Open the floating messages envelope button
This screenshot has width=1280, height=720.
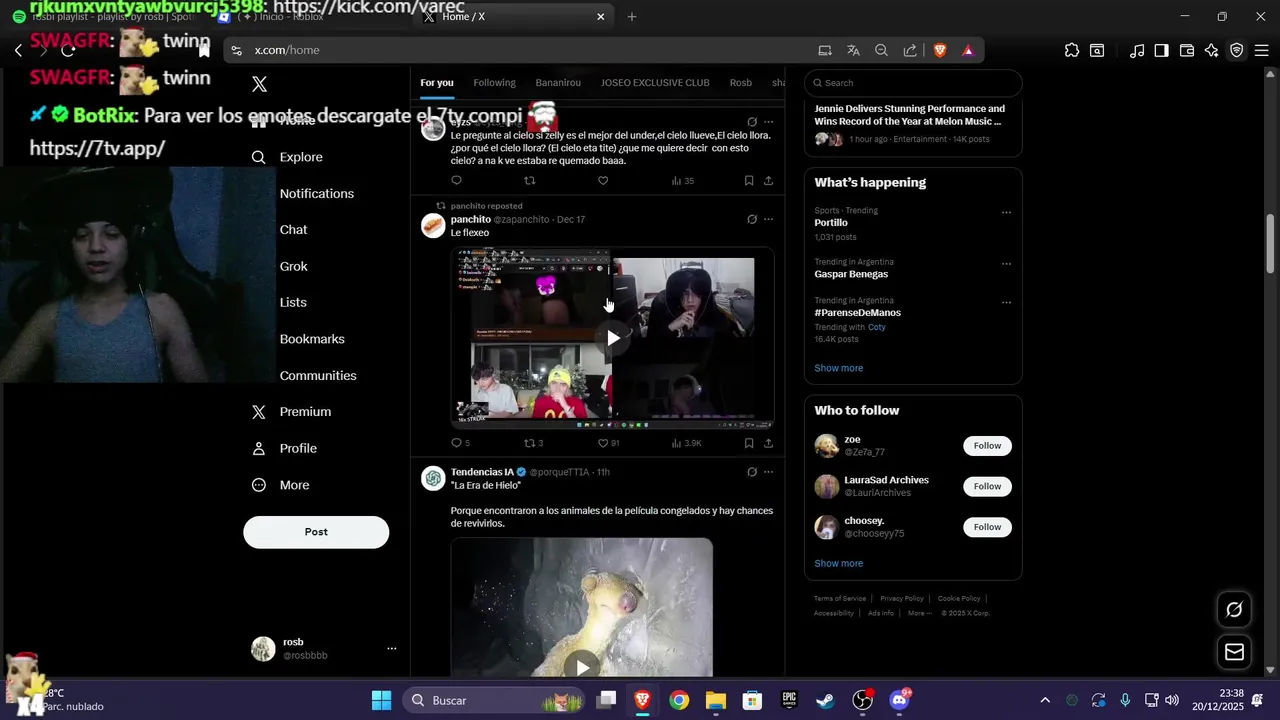[1234, 652]
